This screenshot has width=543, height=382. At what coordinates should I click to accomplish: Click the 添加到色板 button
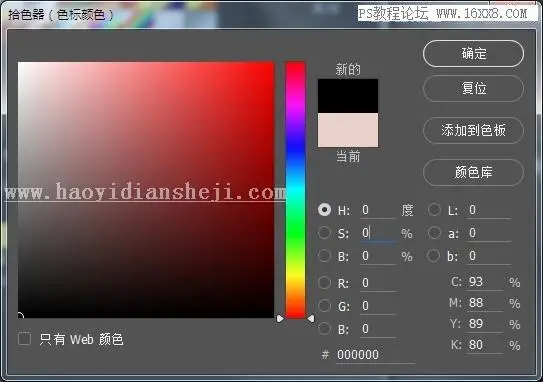click(x=473, y=130)
